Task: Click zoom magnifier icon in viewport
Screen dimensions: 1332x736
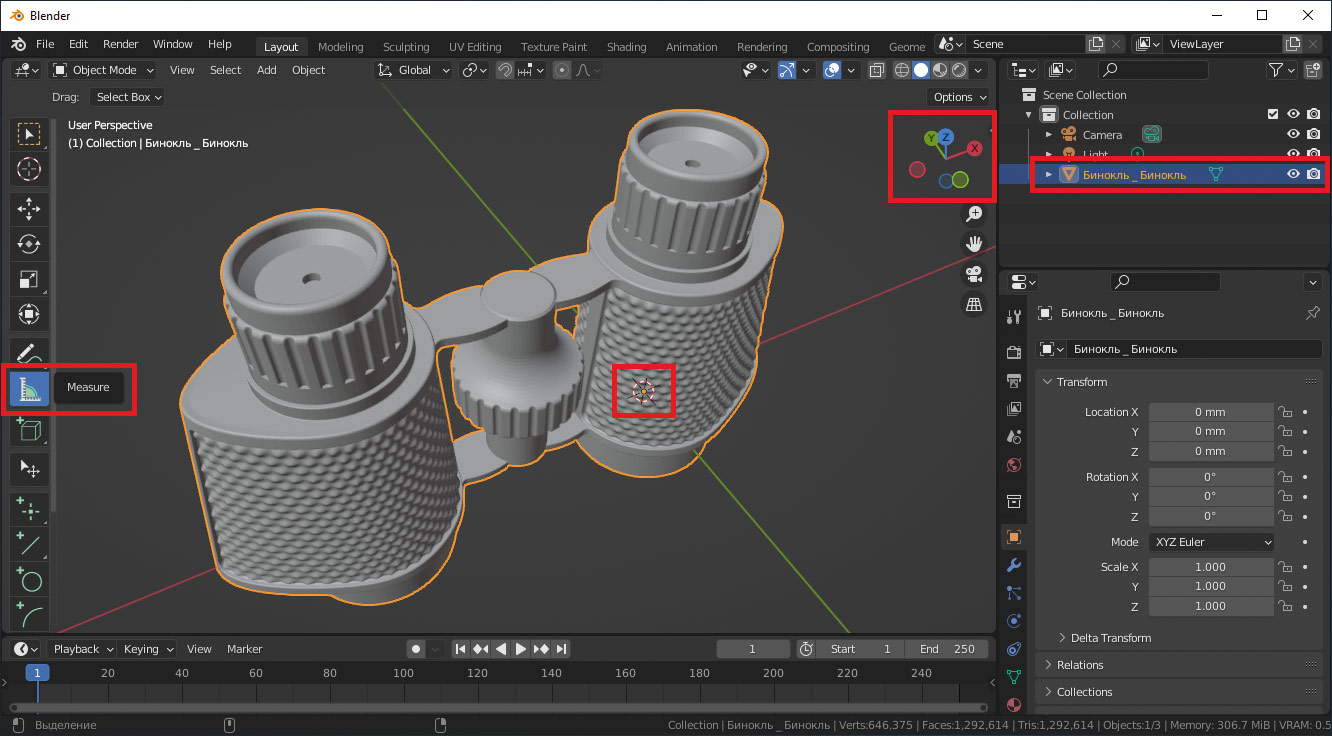Action: click(974, 214)
